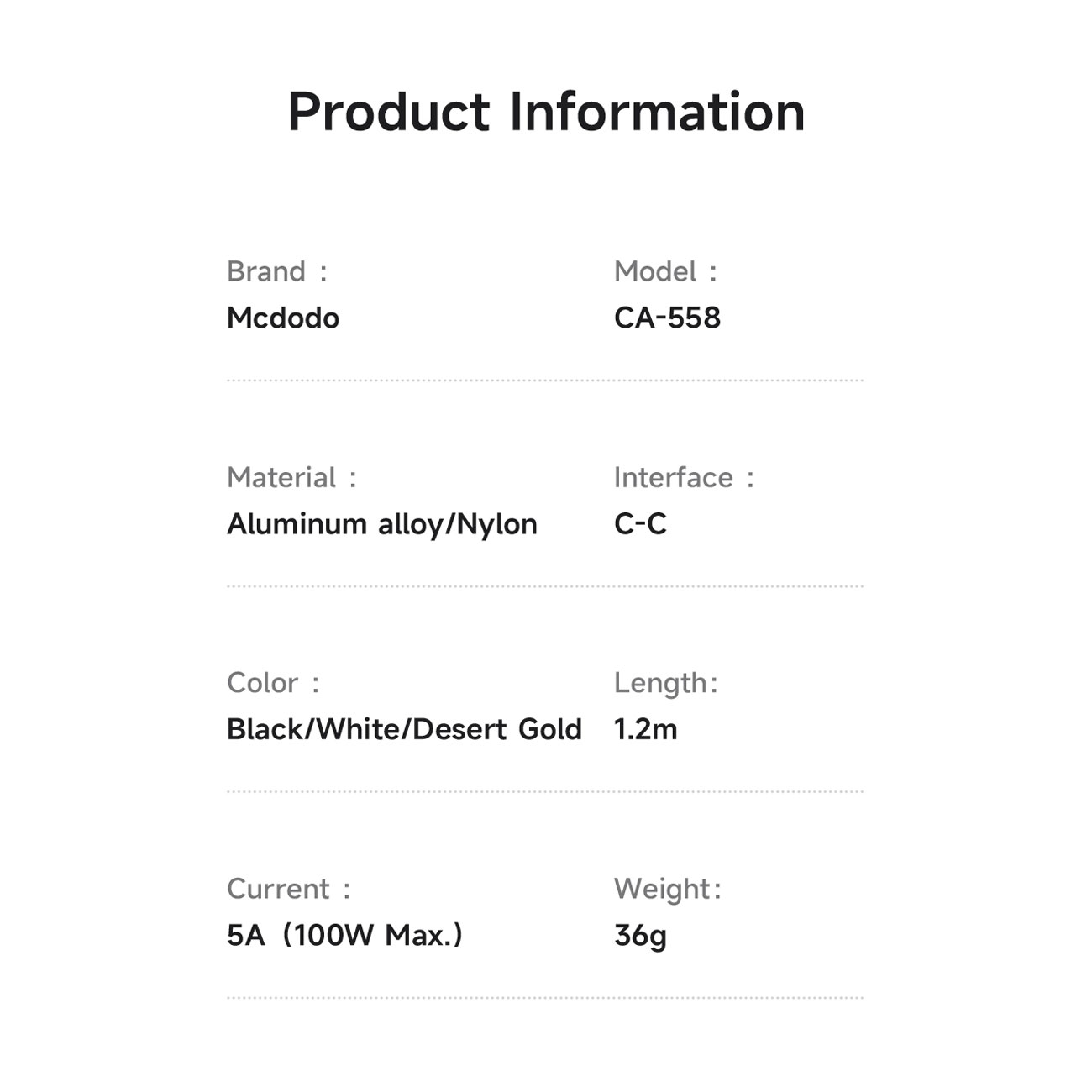Select the 5A (100W Max.) value
The height and width of the screenshot is (1092, 1092).
344,935
